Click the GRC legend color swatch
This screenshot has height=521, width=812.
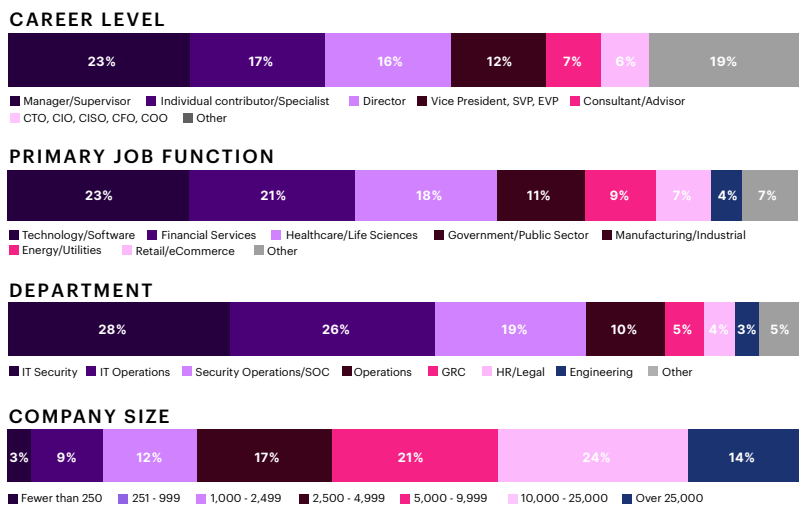coord(433,372)
